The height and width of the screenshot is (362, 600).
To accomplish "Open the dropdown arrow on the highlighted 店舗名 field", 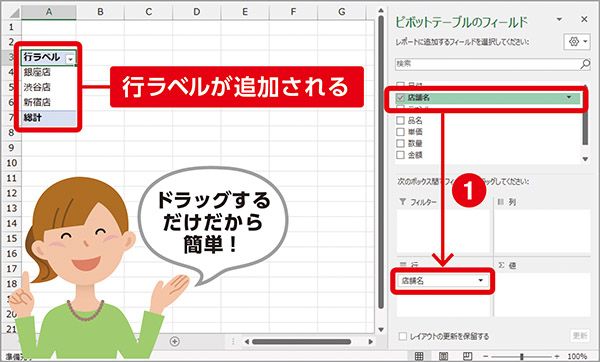I will point(569,98).
